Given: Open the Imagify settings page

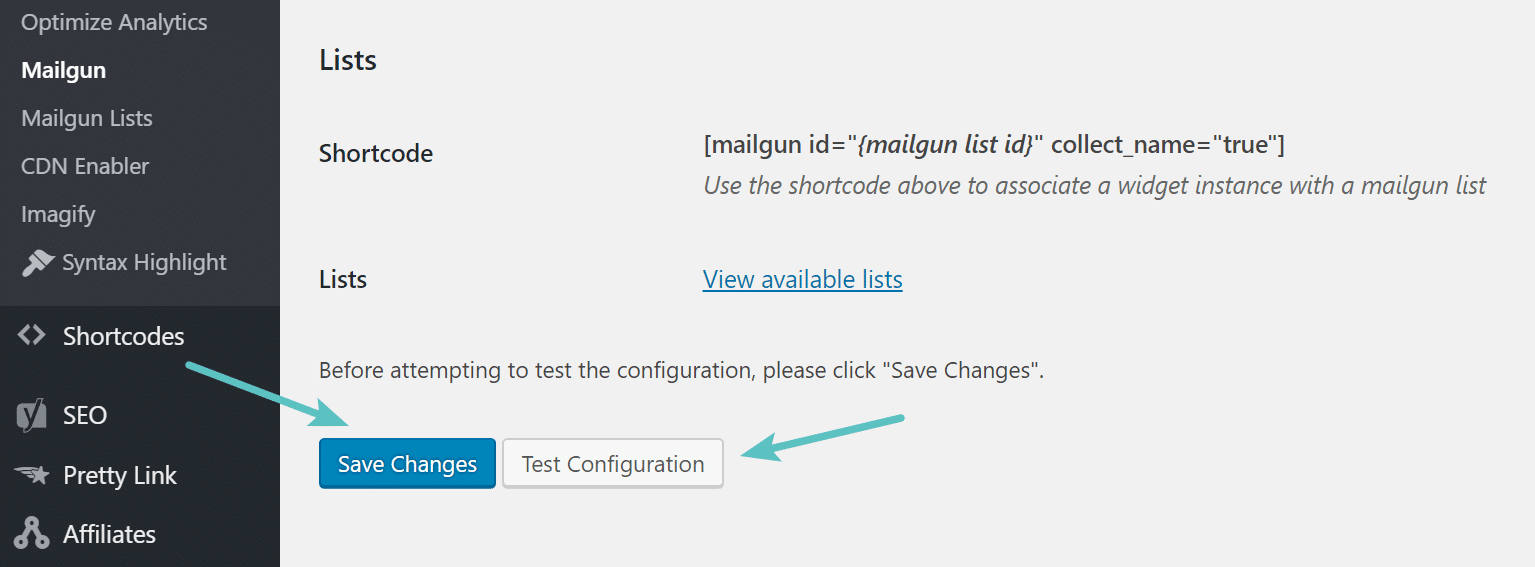Looking at the screenshot, I should 58,214.
